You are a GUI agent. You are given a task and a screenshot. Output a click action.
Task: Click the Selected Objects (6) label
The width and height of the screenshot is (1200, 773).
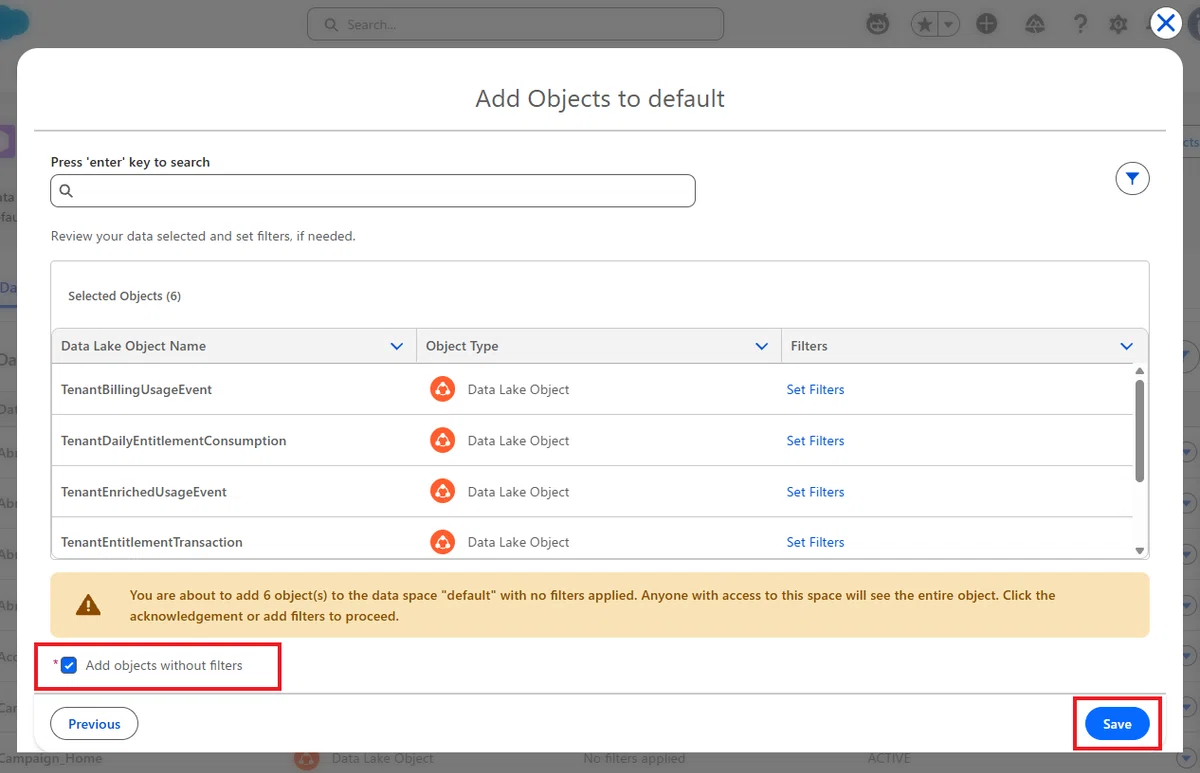(x=124, y=296)
